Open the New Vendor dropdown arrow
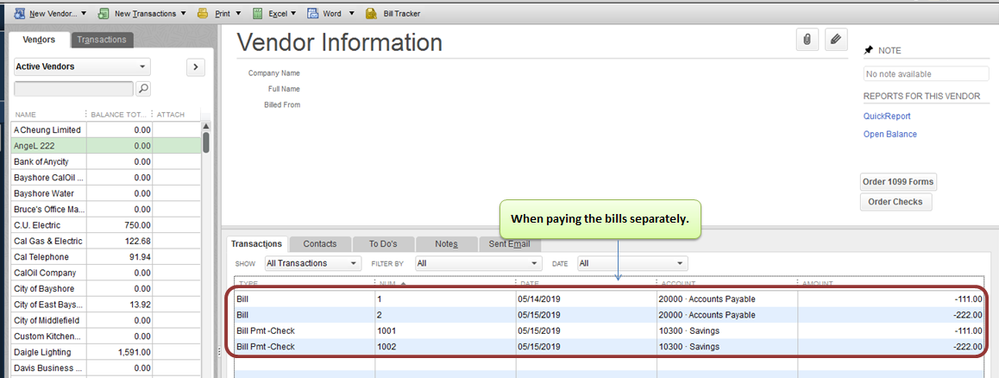 coord(83,13)
